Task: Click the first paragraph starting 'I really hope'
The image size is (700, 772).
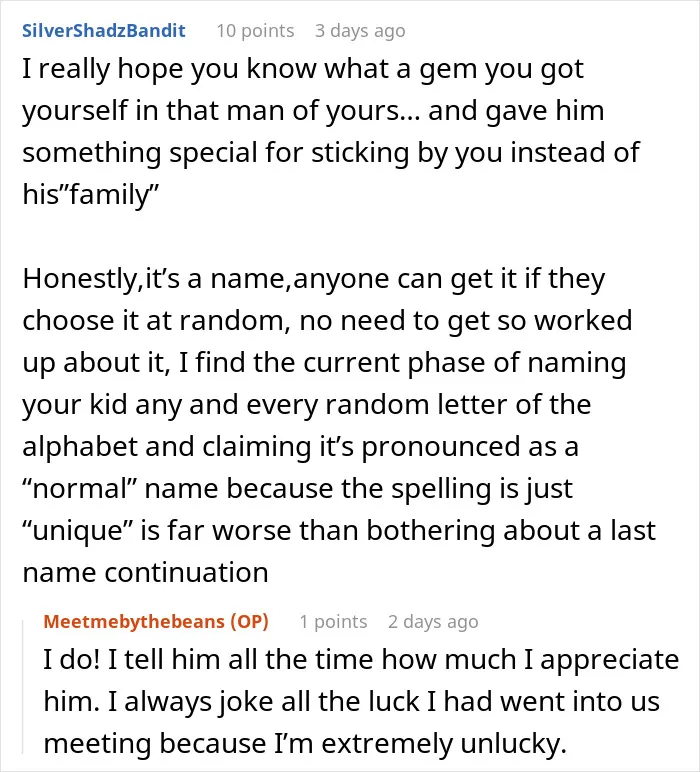Action: (331, 131)
